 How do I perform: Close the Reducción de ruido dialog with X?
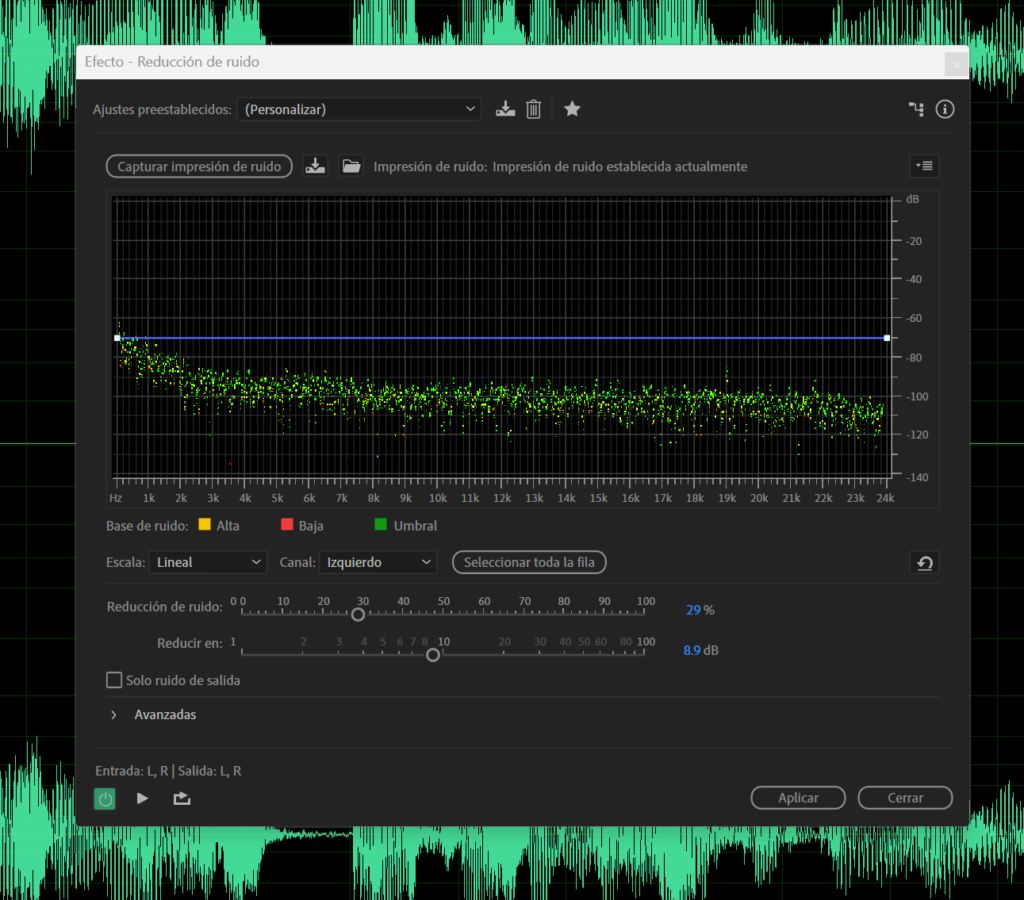pyautogui.click(x=956, y=64)
